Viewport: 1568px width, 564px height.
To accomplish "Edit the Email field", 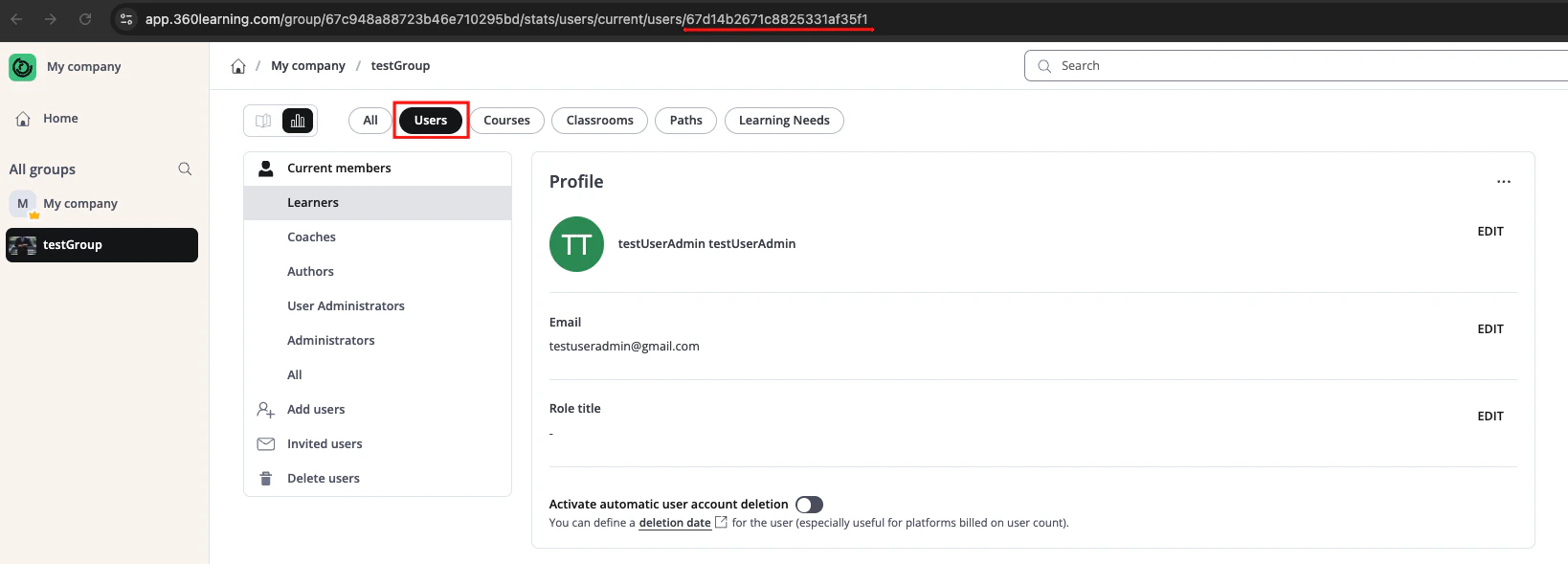I will click(1490, 329).
